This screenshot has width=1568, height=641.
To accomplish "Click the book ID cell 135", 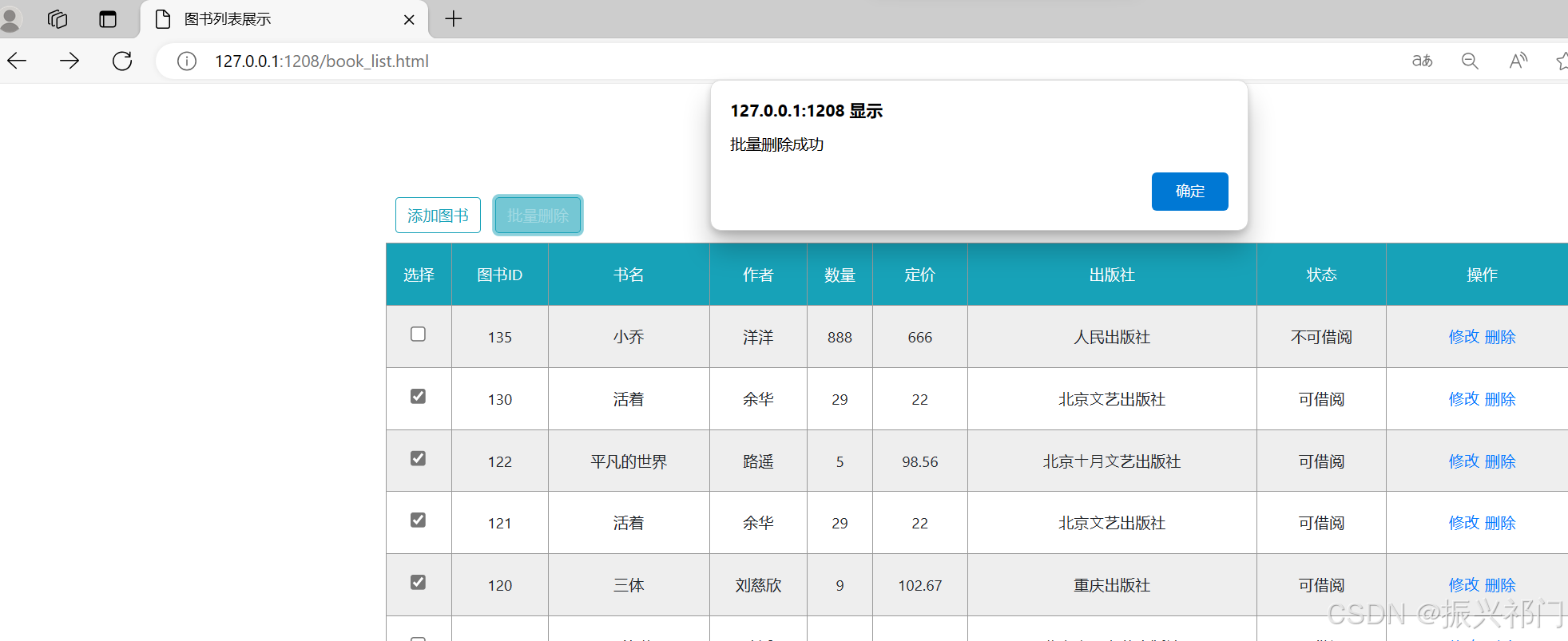I will 500,338.
